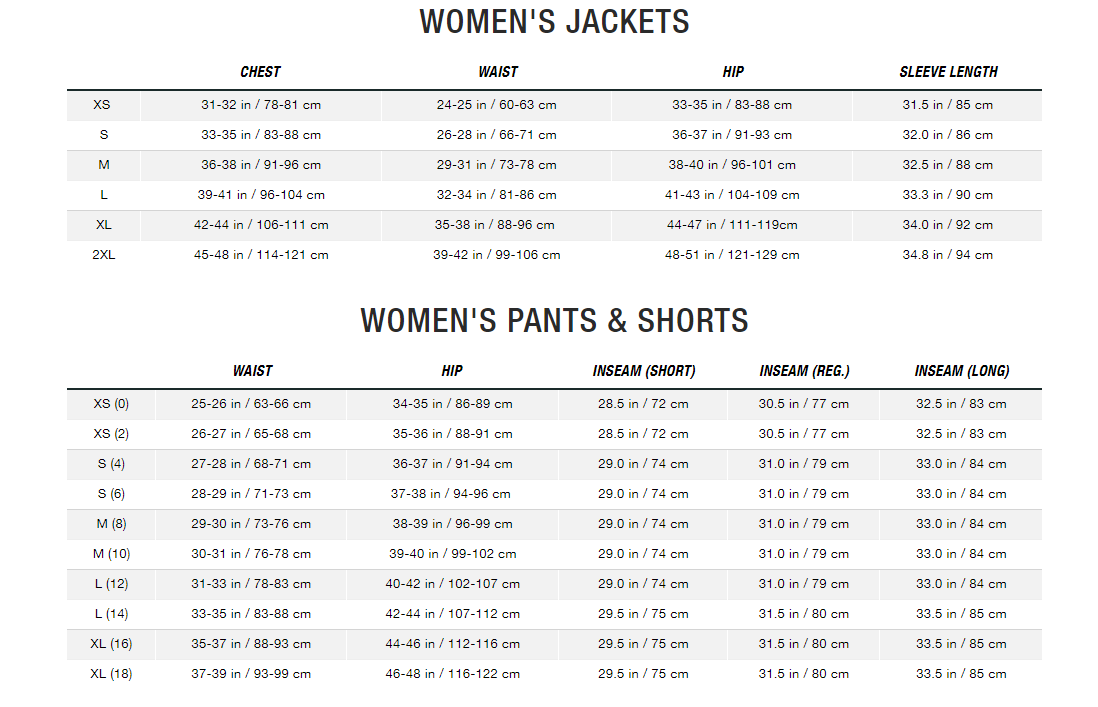Image resolution: width=1098 pixels, height=707 pixels.
Task: Click the Women's Pants & Shorts heading
Action: [x=554, y=321]
